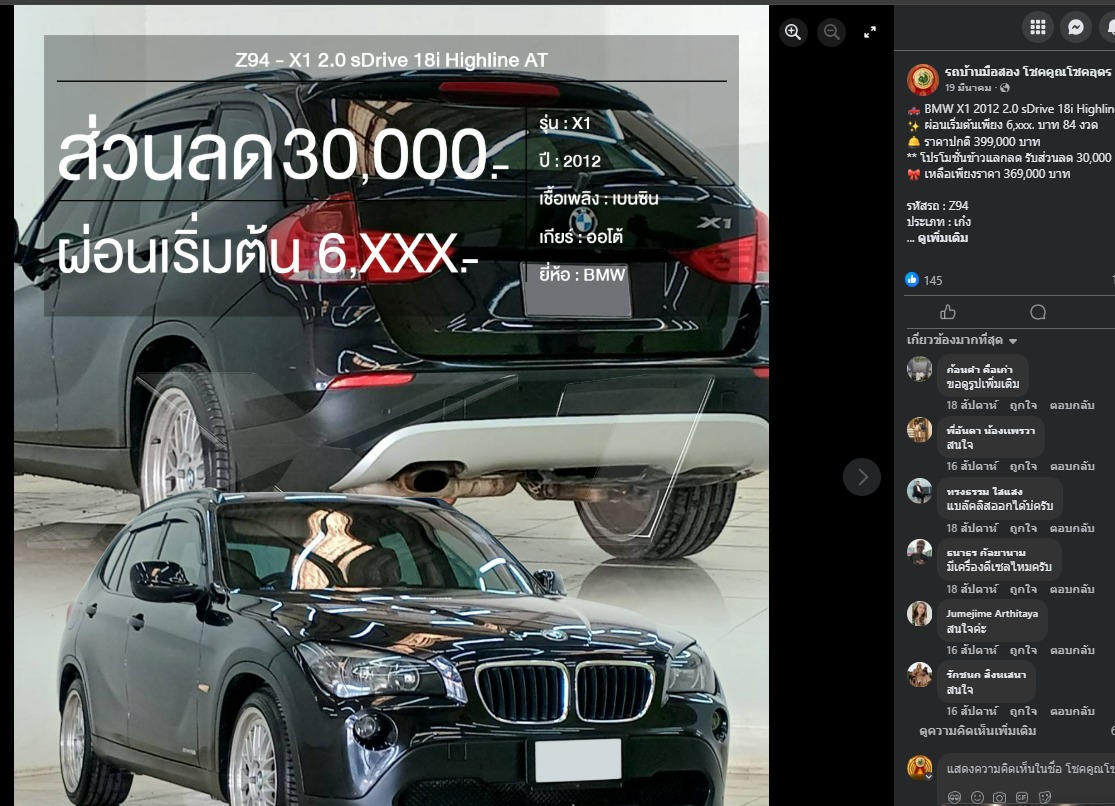
Task: Open ธนาธร กัลยานาม profile name
Action: click(986, 552)
